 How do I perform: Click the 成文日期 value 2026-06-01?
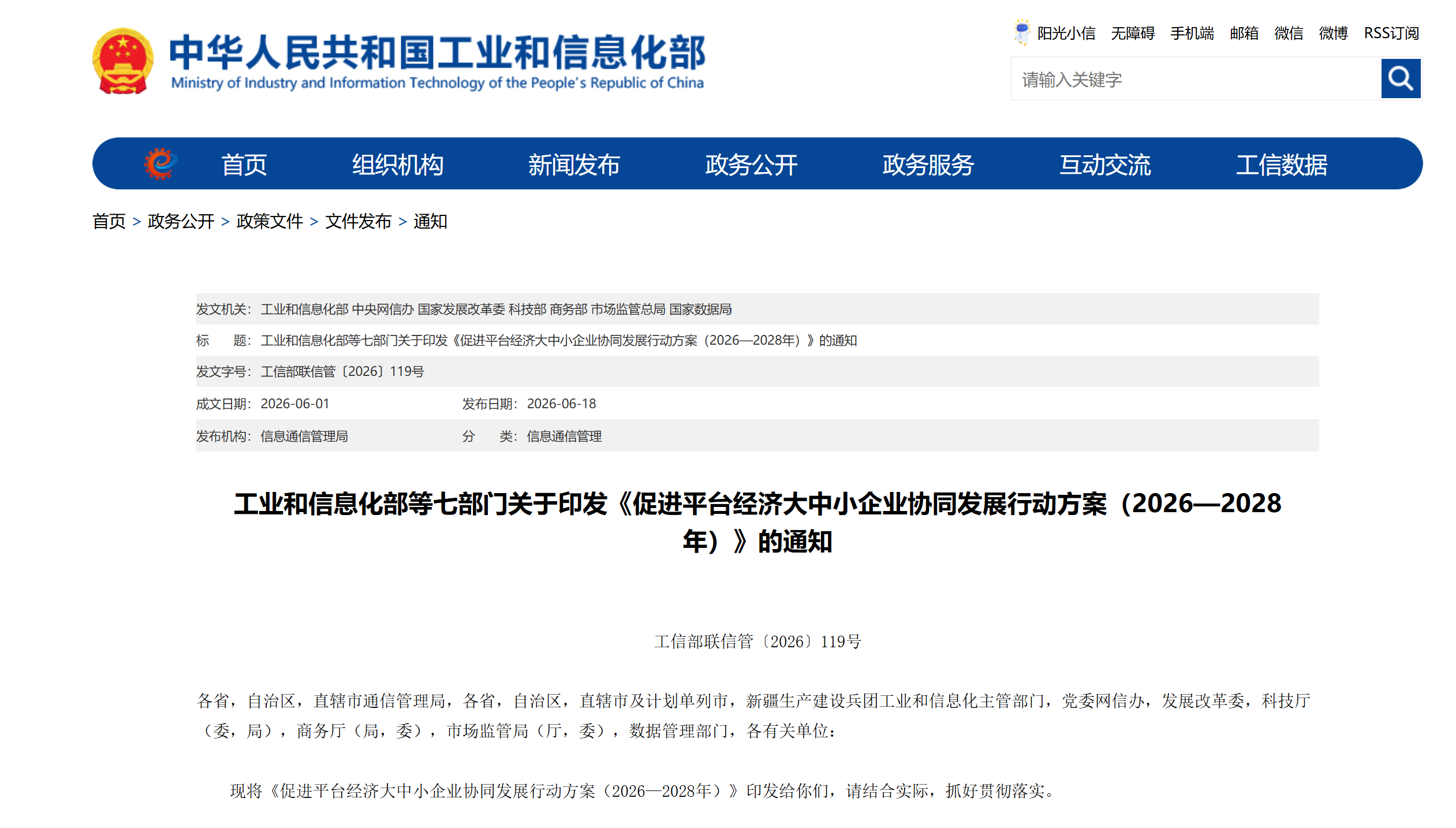click(x=295, y=404)
